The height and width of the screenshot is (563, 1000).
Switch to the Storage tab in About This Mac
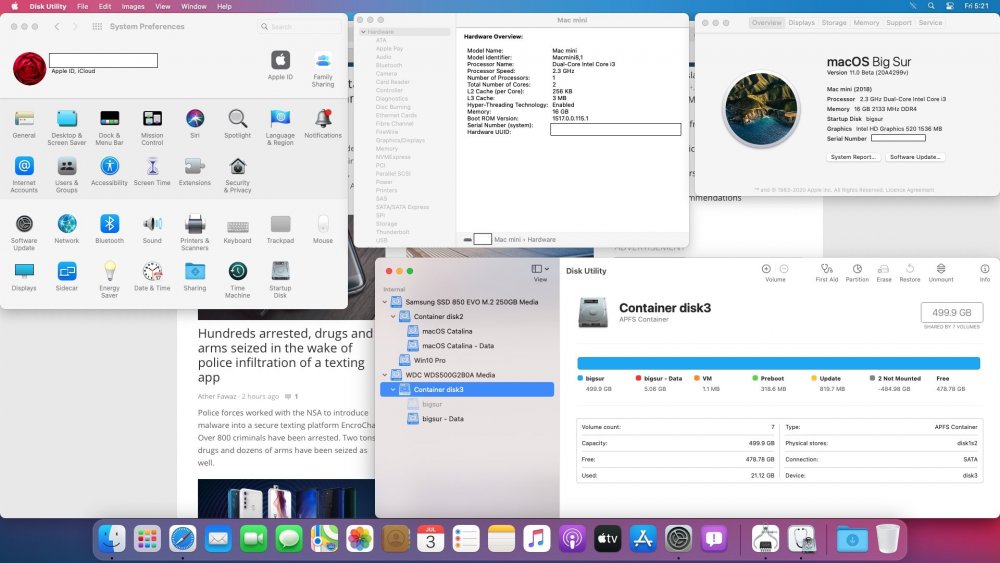click(x=834, y=22)
